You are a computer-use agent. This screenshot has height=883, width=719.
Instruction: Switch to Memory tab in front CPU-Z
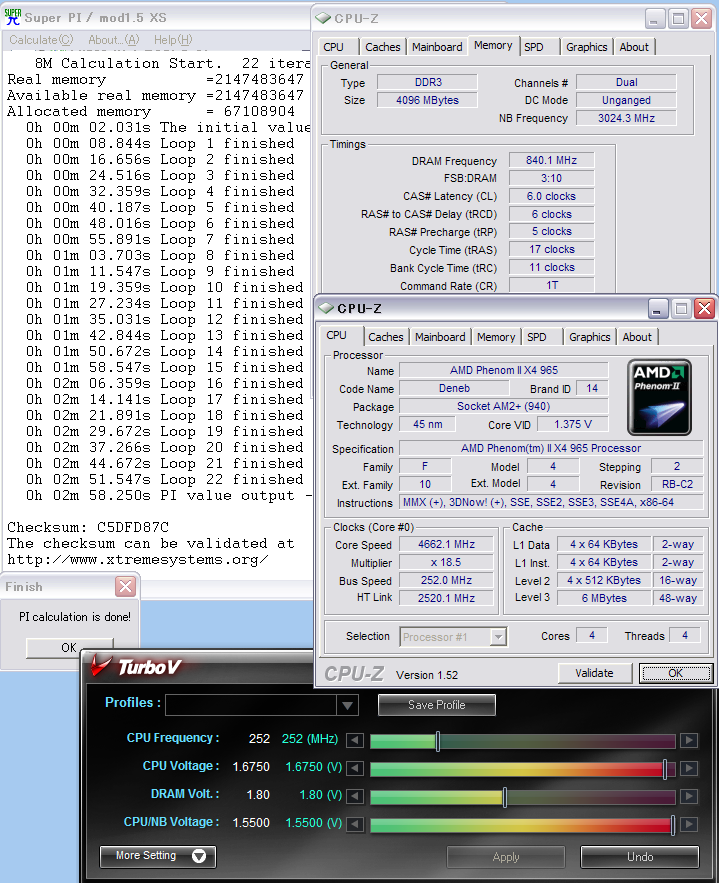[x=496, y=337]
